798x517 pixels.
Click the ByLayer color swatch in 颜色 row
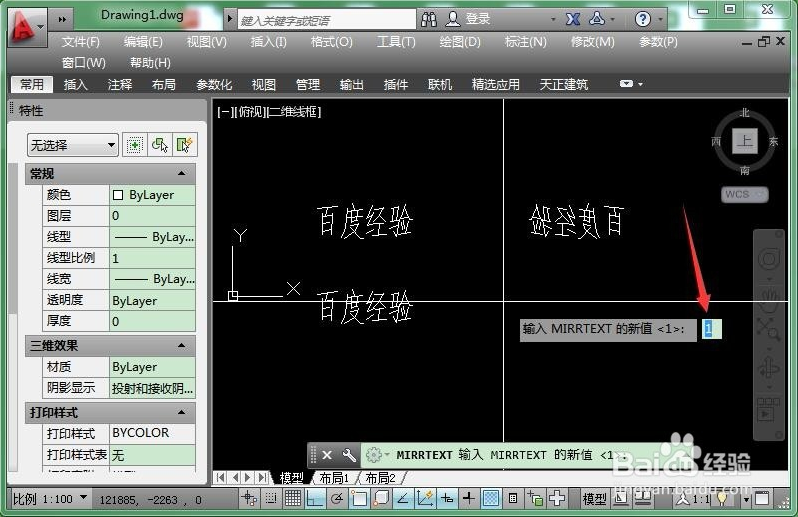[118, 195]
